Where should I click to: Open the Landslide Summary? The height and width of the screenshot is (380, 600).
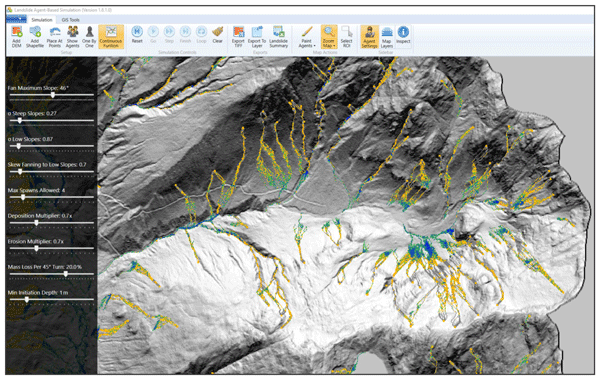(279, 37)
